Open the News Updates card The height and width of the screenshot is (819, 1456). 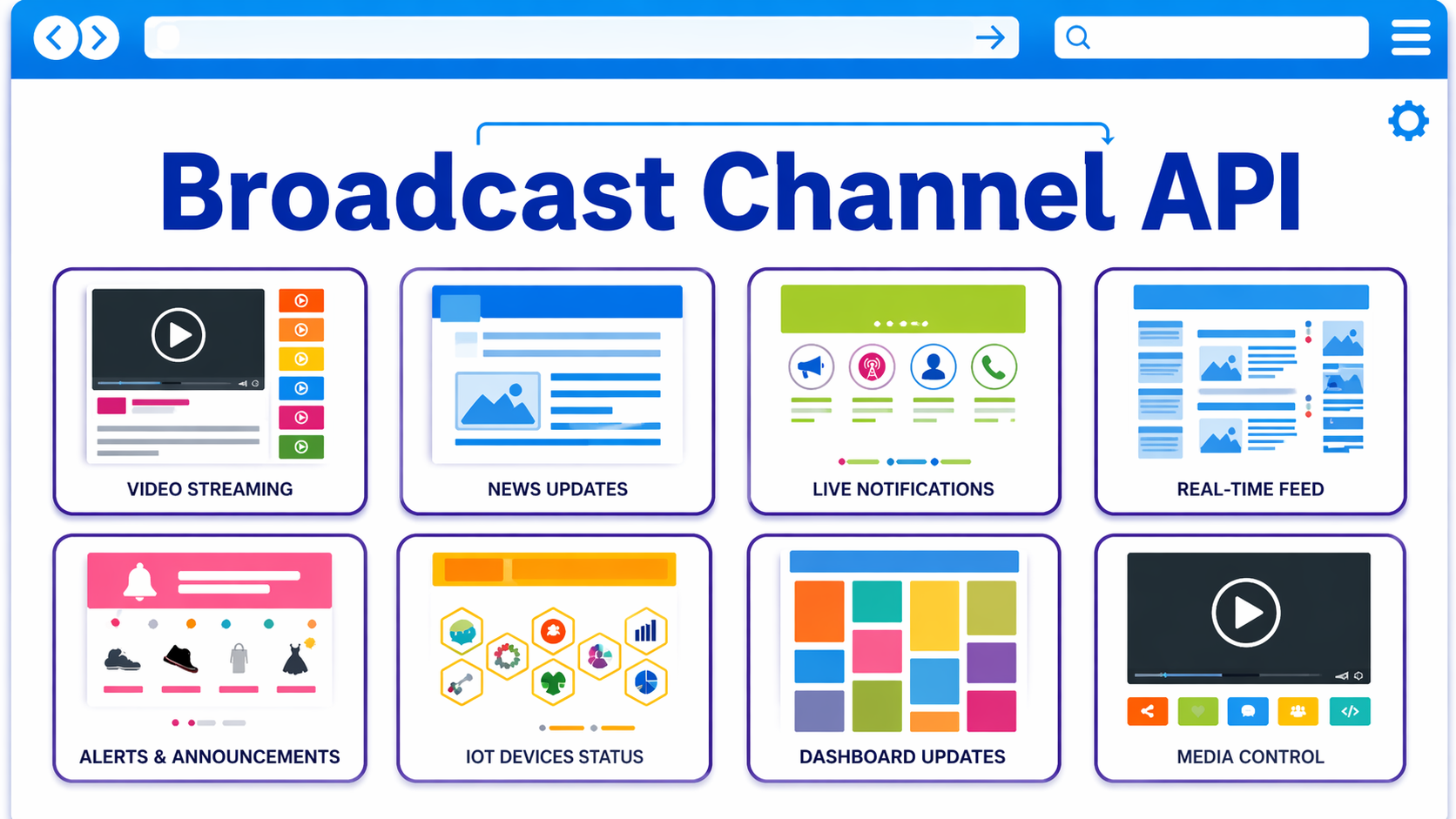pyautogui.click(x=557, y=392)
